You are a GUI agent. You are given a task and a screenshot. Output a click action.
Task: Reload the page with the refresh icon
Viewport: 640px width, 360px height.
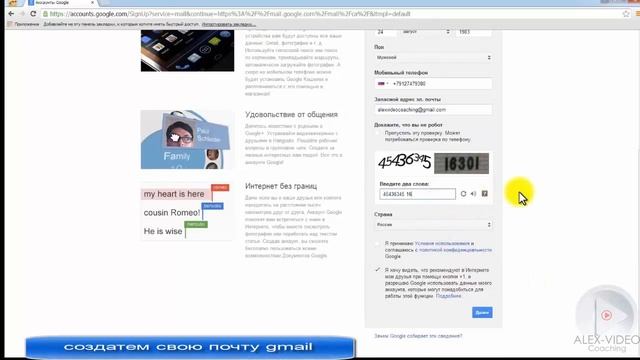33,14
